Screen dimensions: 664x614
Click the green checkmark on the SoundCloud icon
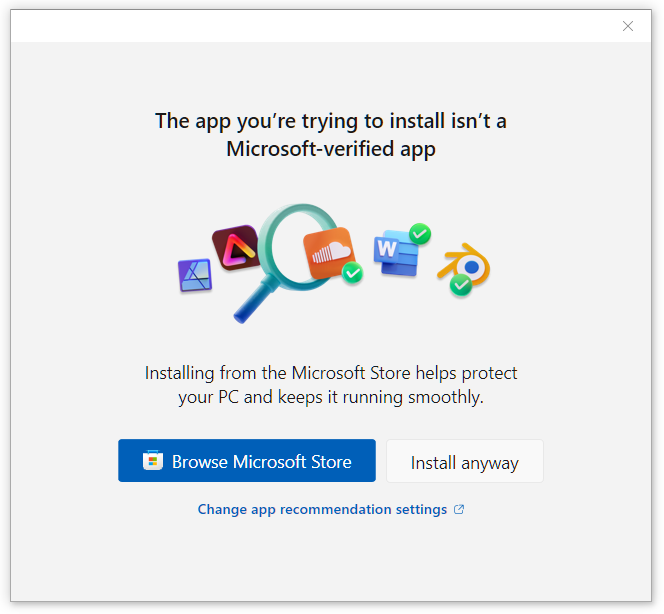(352, 273)
